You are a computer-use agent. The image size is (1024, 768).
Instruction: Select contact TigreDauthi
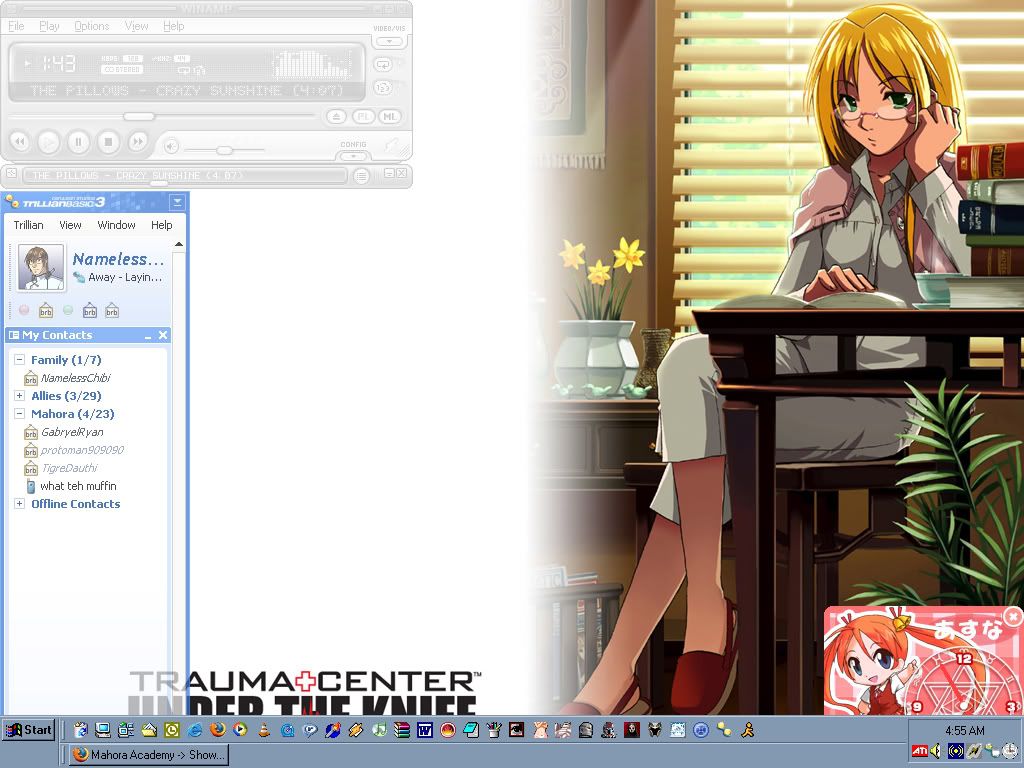coord(68,468)
